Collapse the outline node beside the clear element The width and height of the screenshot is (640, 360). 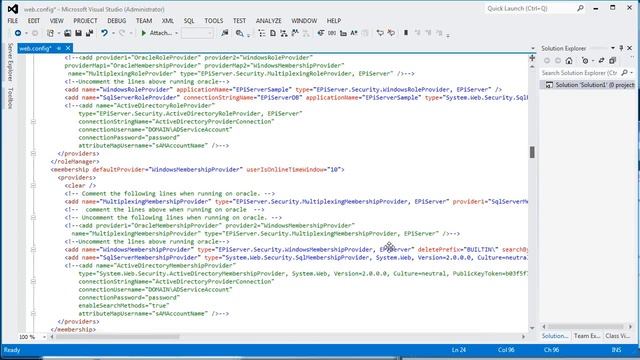tap(33, 185)
